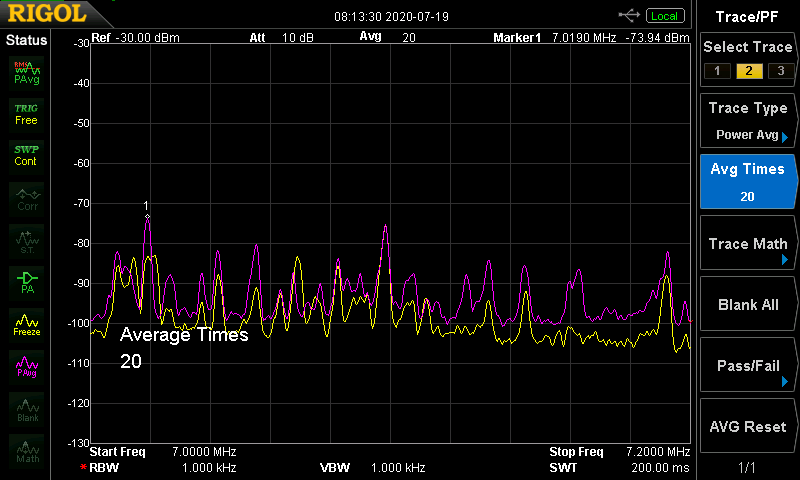Image resolution: width=800 pixels, height=480 pixels.
Task: Click the SWT 200.00 ms value
Action: [x=660, y=468]
